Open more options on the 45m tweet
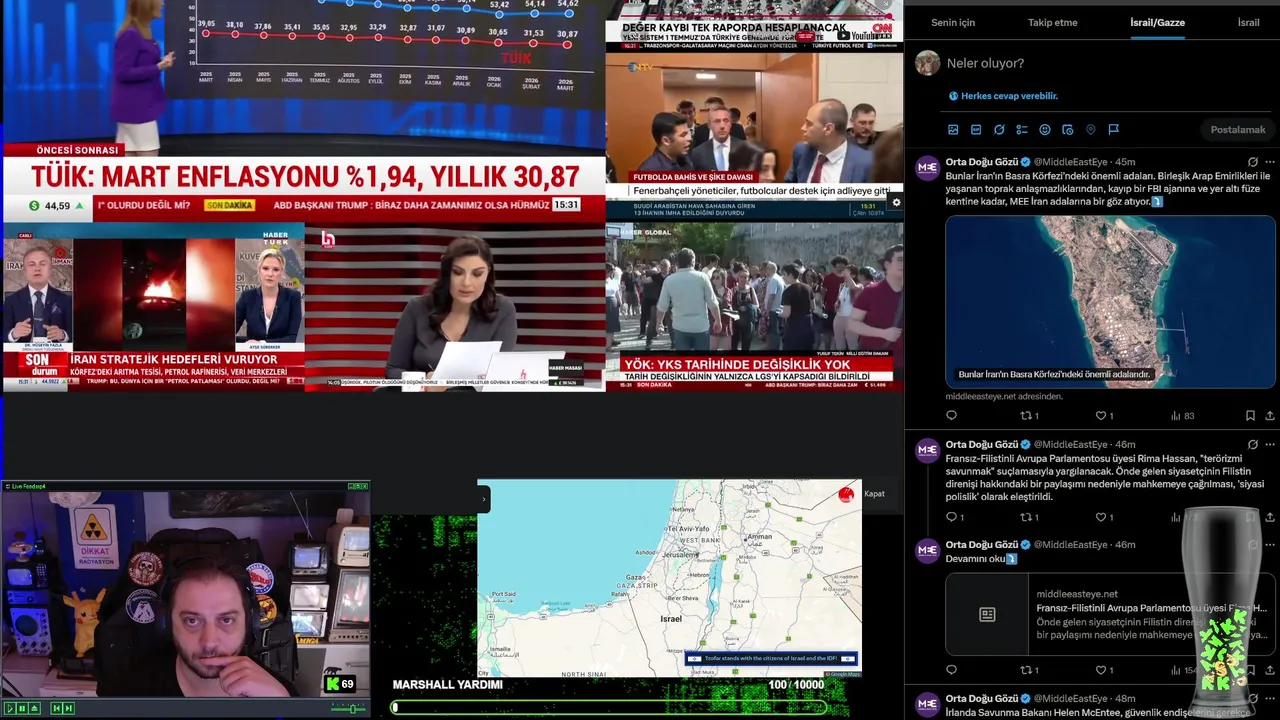The height and width of the screenshot is (720, 1280). [1270, 162]
